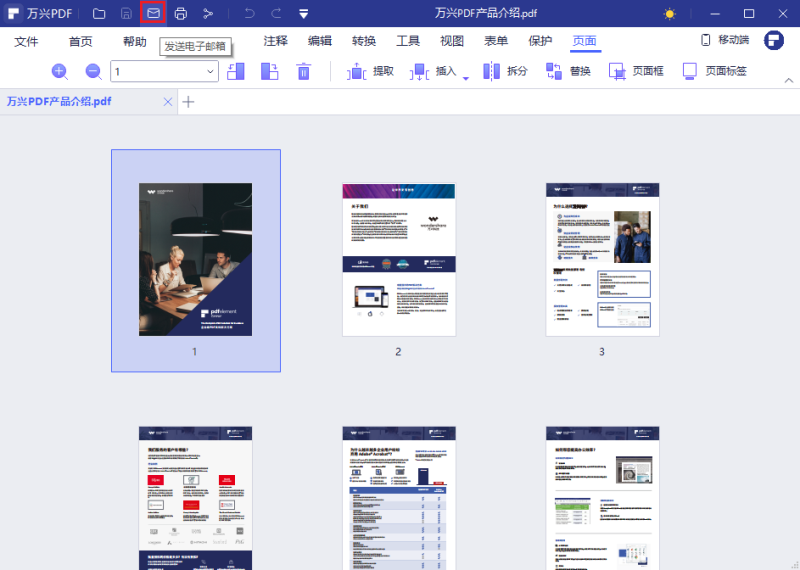Click the zoom in plus icon
800x570 pixels.
[59, 71]
